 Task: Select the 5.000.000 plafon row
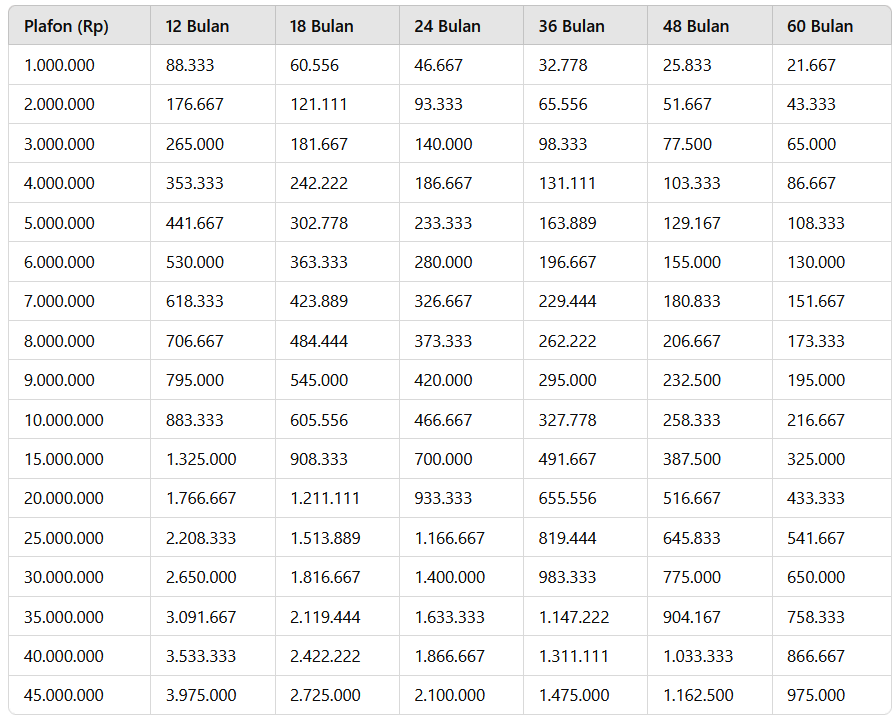point(450,223)
